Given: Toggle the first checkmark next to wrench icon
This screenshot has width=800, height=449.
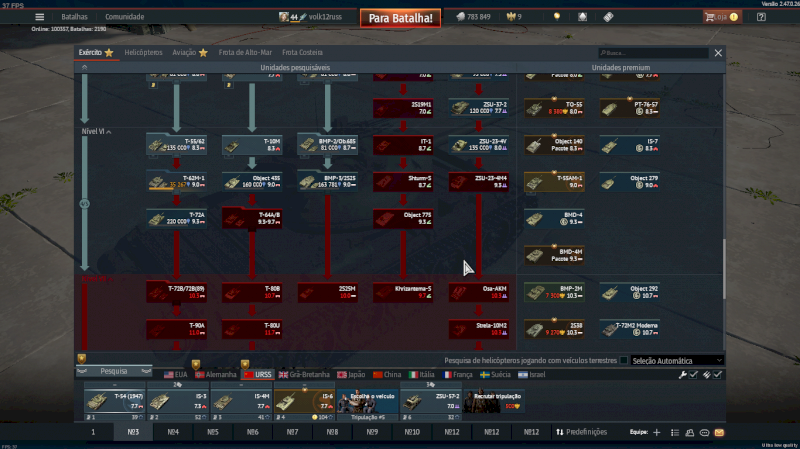Looking at the screenshot, I should coord(693,375).
